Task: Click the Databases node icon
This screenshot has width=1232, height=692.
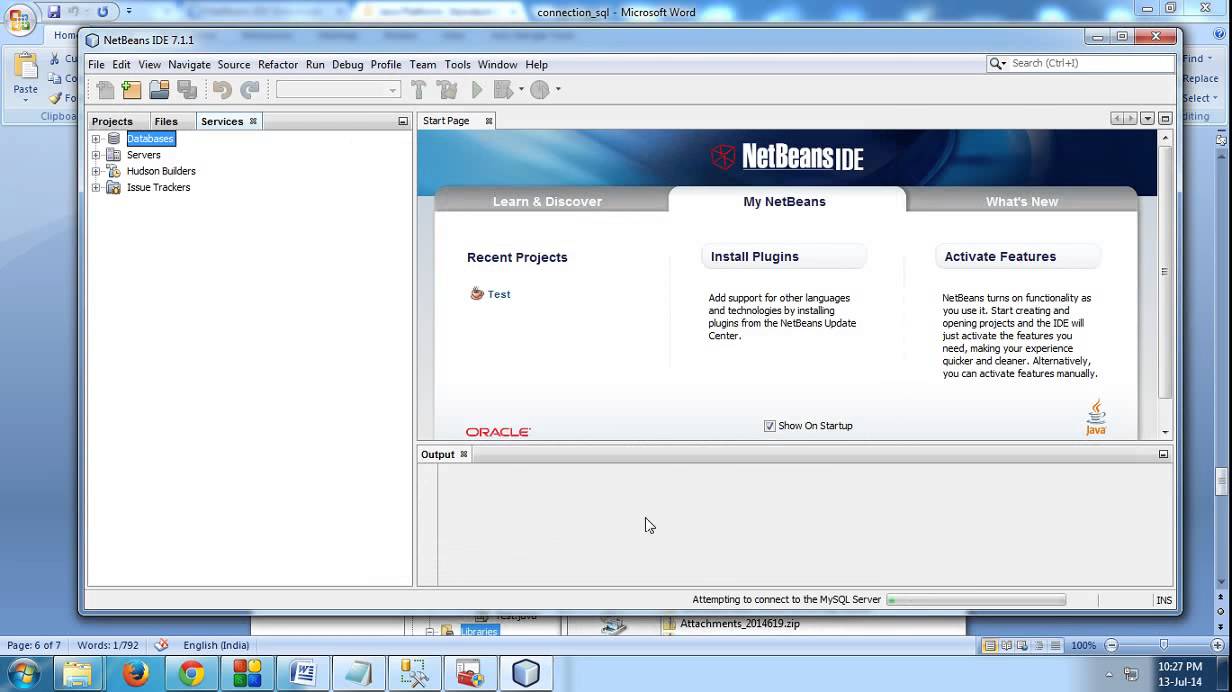Action: point(114,139)
